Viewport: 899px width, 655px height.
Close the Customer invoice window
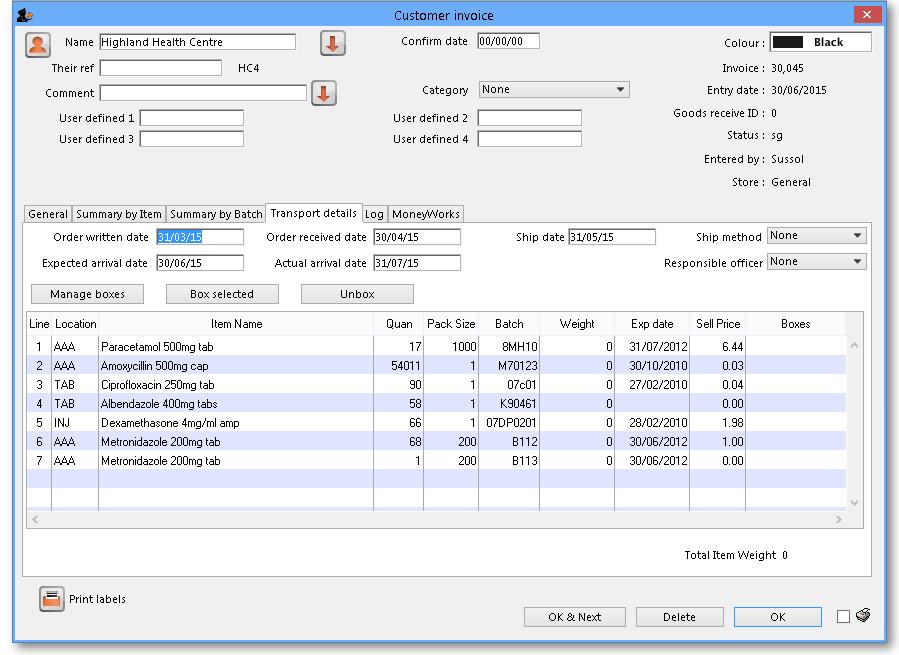(x=866, y=14)
